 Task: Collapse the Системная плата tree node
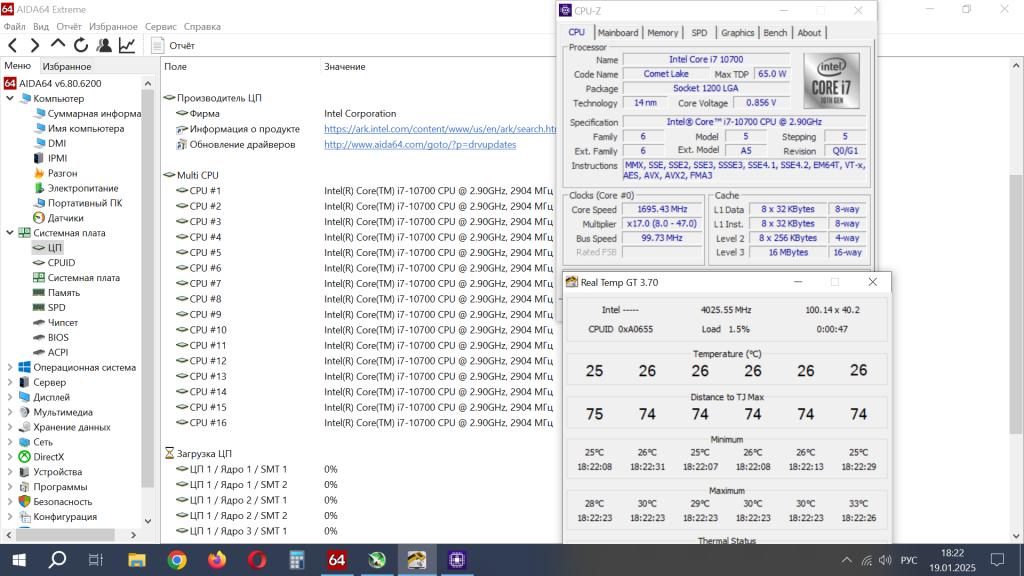pos(10,232)
